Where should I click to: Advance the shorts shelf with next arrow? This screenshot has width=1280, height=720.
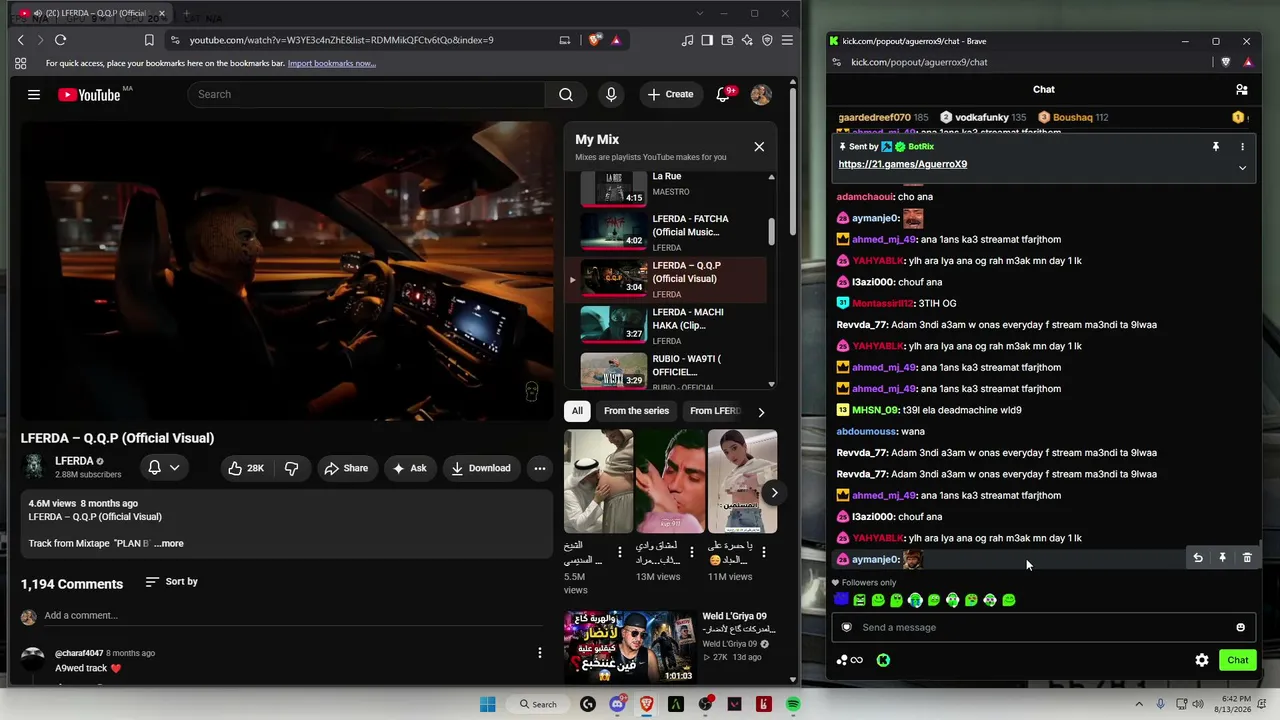pos(774,492)
